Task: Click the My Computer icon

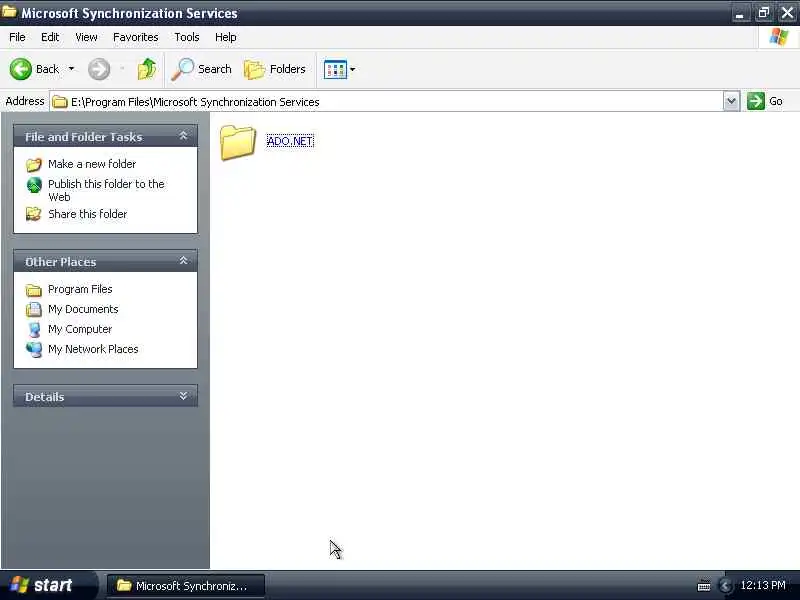Action: [34, 330]
